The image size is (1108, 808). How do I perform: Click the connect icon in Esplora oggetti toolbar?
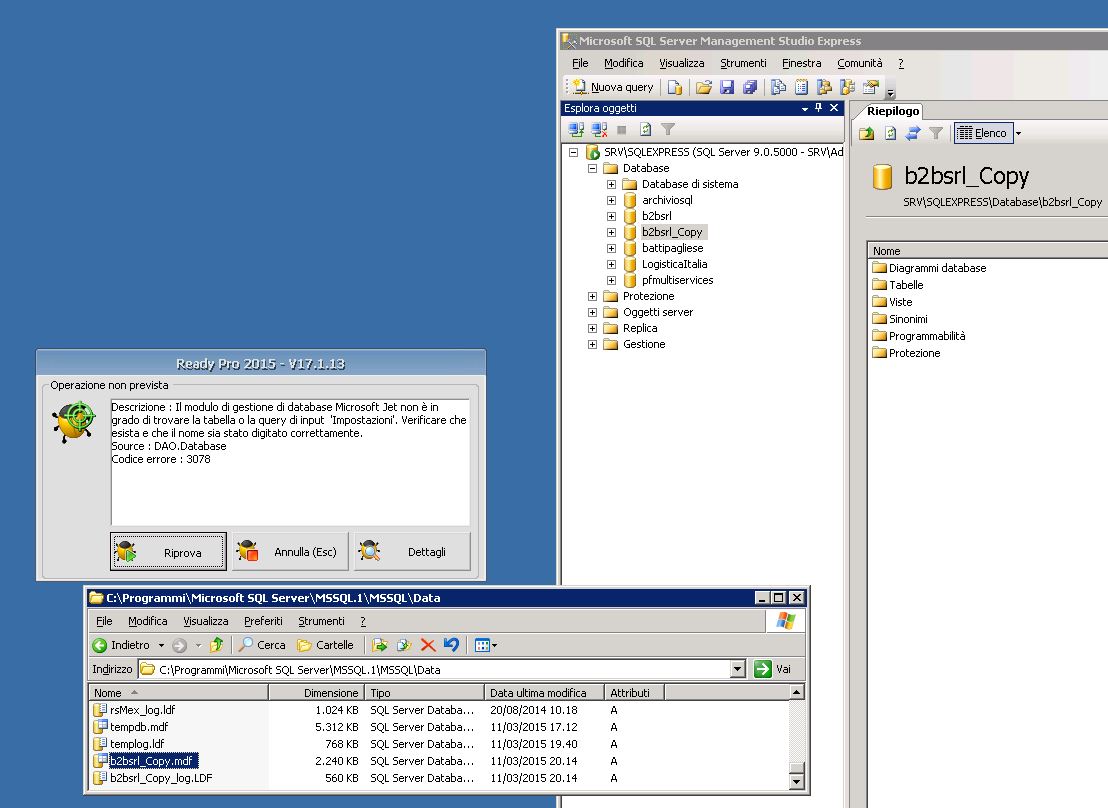coord(576,129)
